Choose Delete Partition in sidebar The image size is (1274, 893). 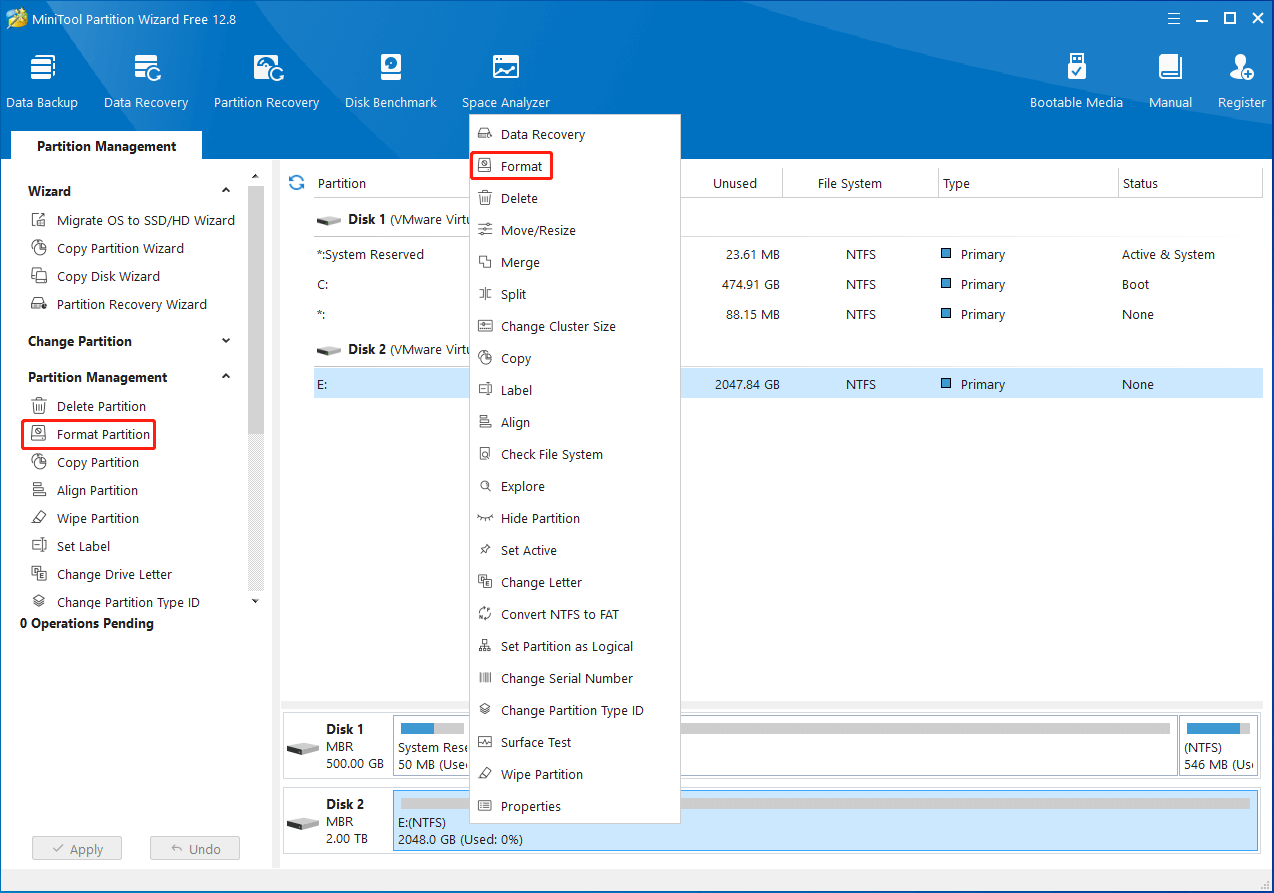click(88, 406)
